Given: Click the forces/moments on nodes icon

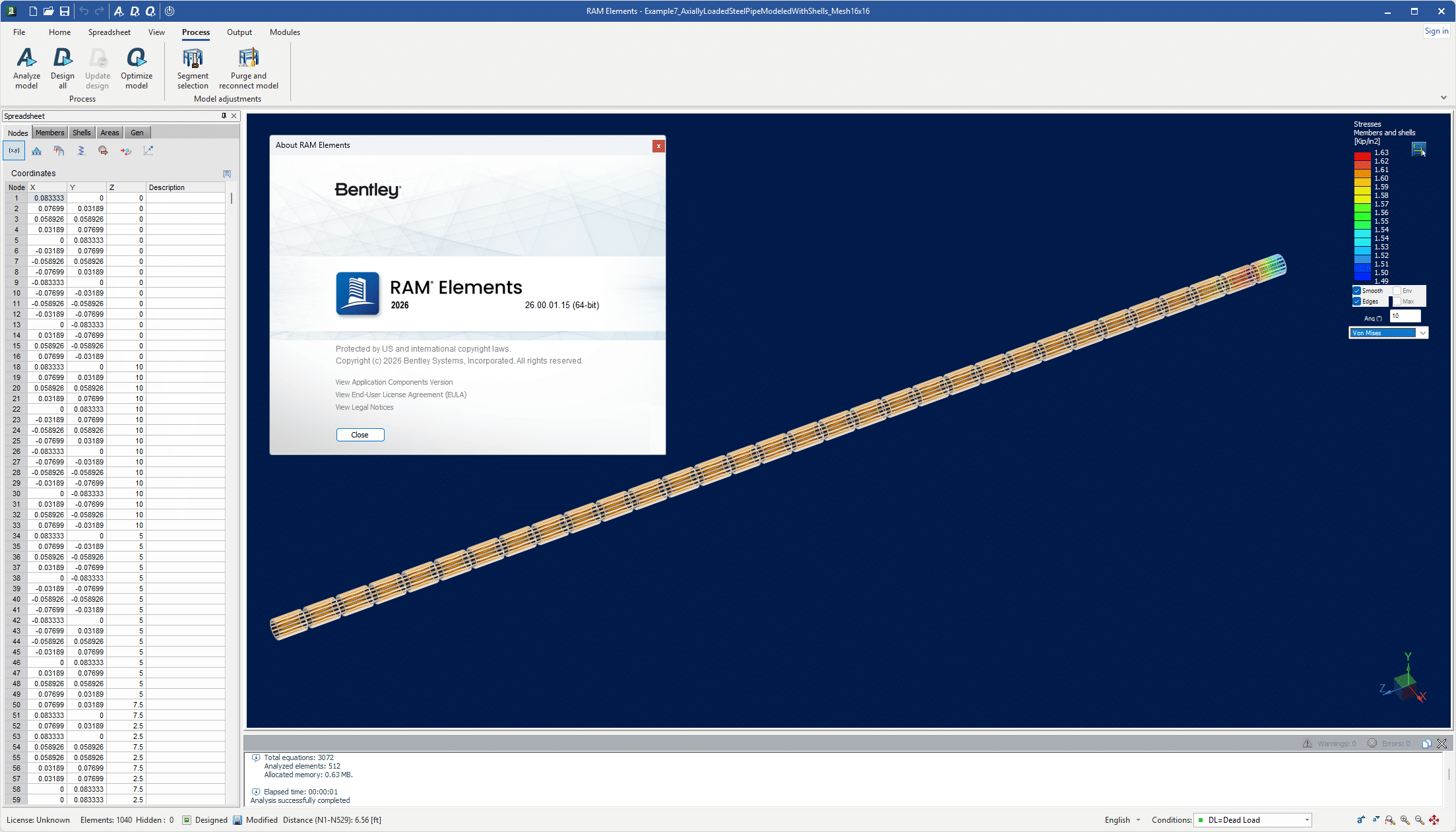Looking at the screenshot, I should point(126,151).
